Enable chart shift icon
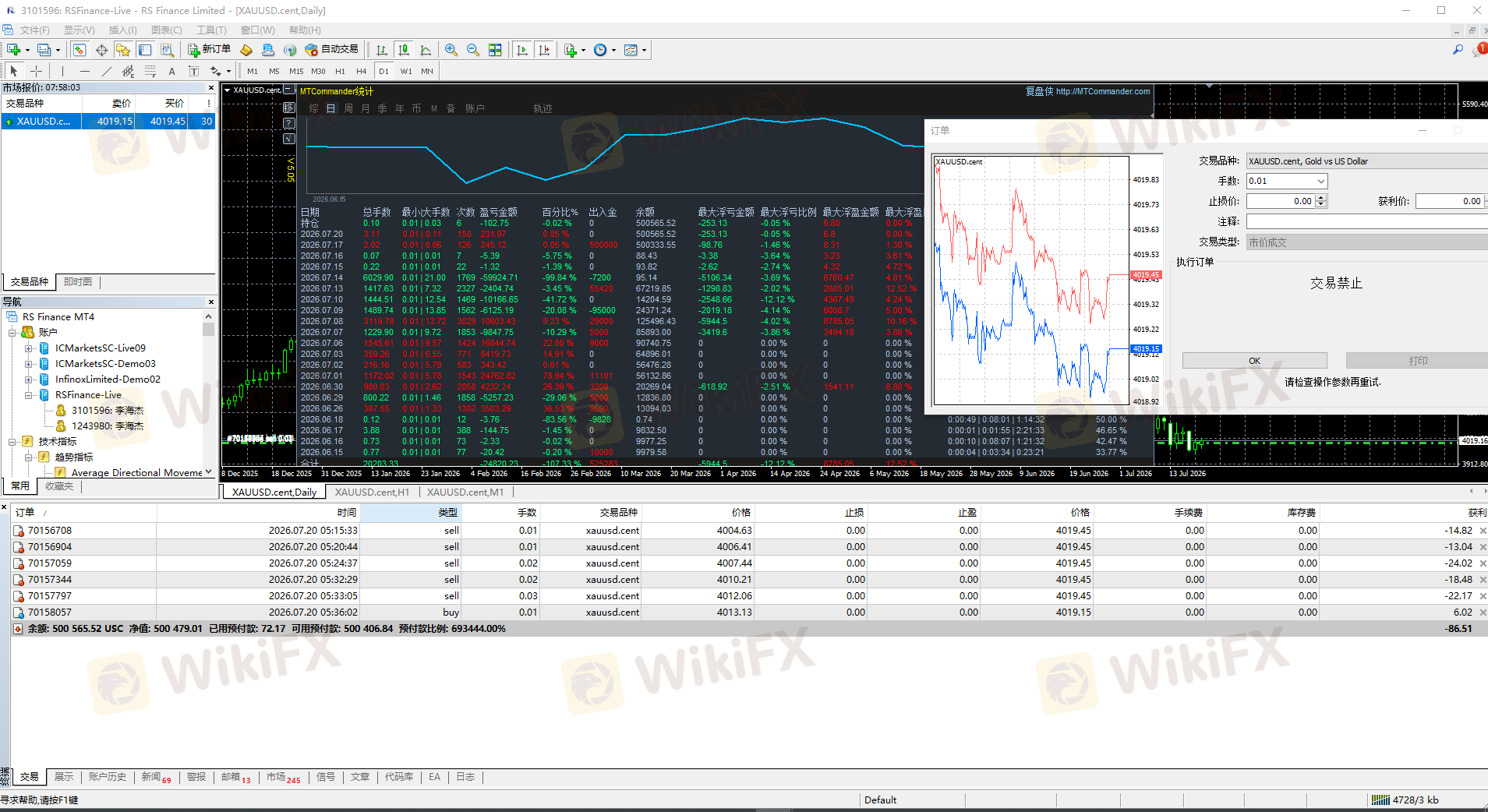1488x812 pixels. (544, 50)
